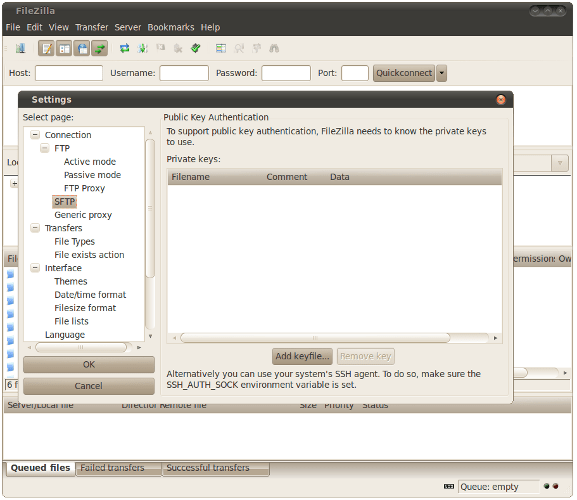Click Add keyfile... button
The image size is (577, 500).
302,356
